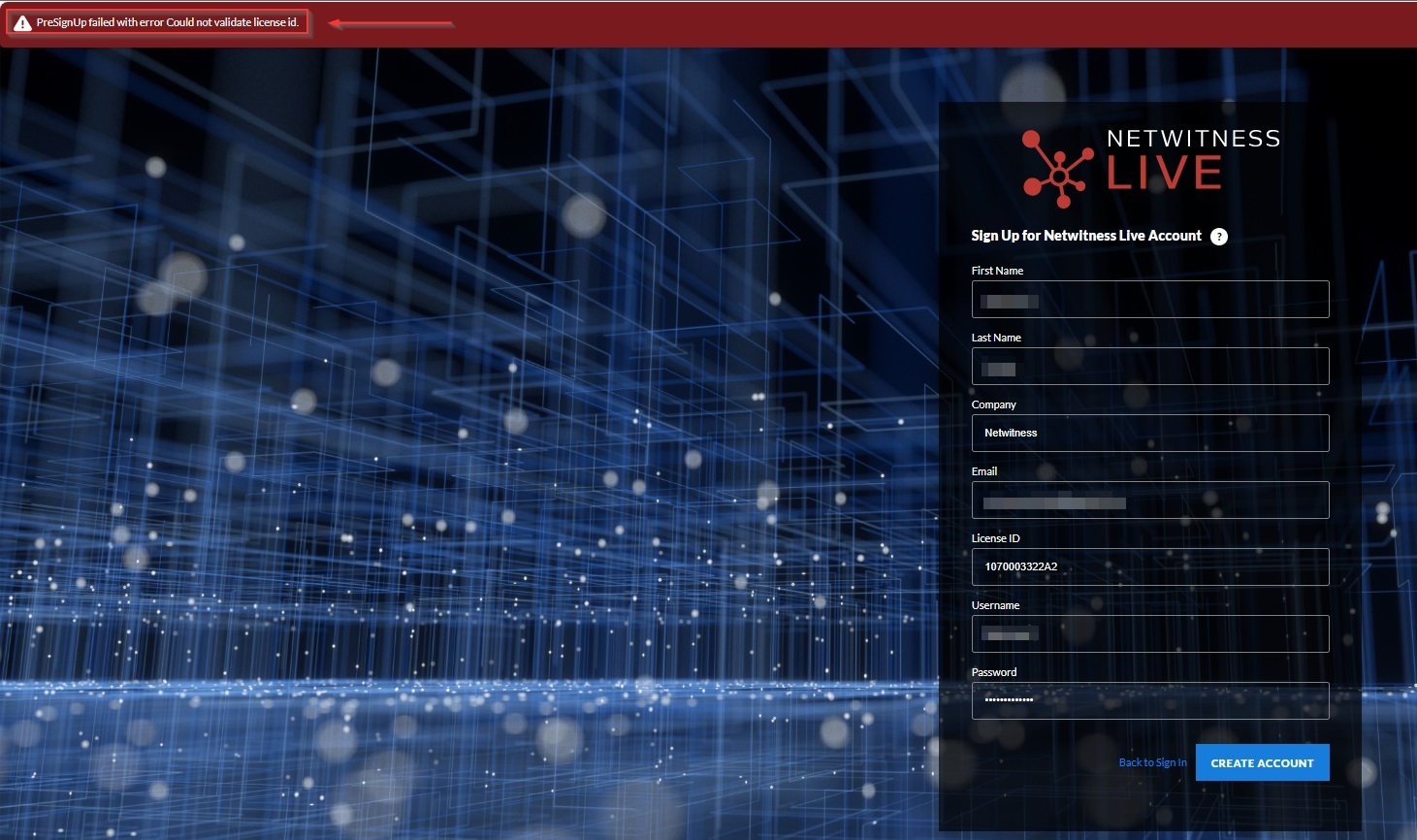Click the PreSignUp failed error message text
Screen dimensions: 1417x840
tap(167, 22)
